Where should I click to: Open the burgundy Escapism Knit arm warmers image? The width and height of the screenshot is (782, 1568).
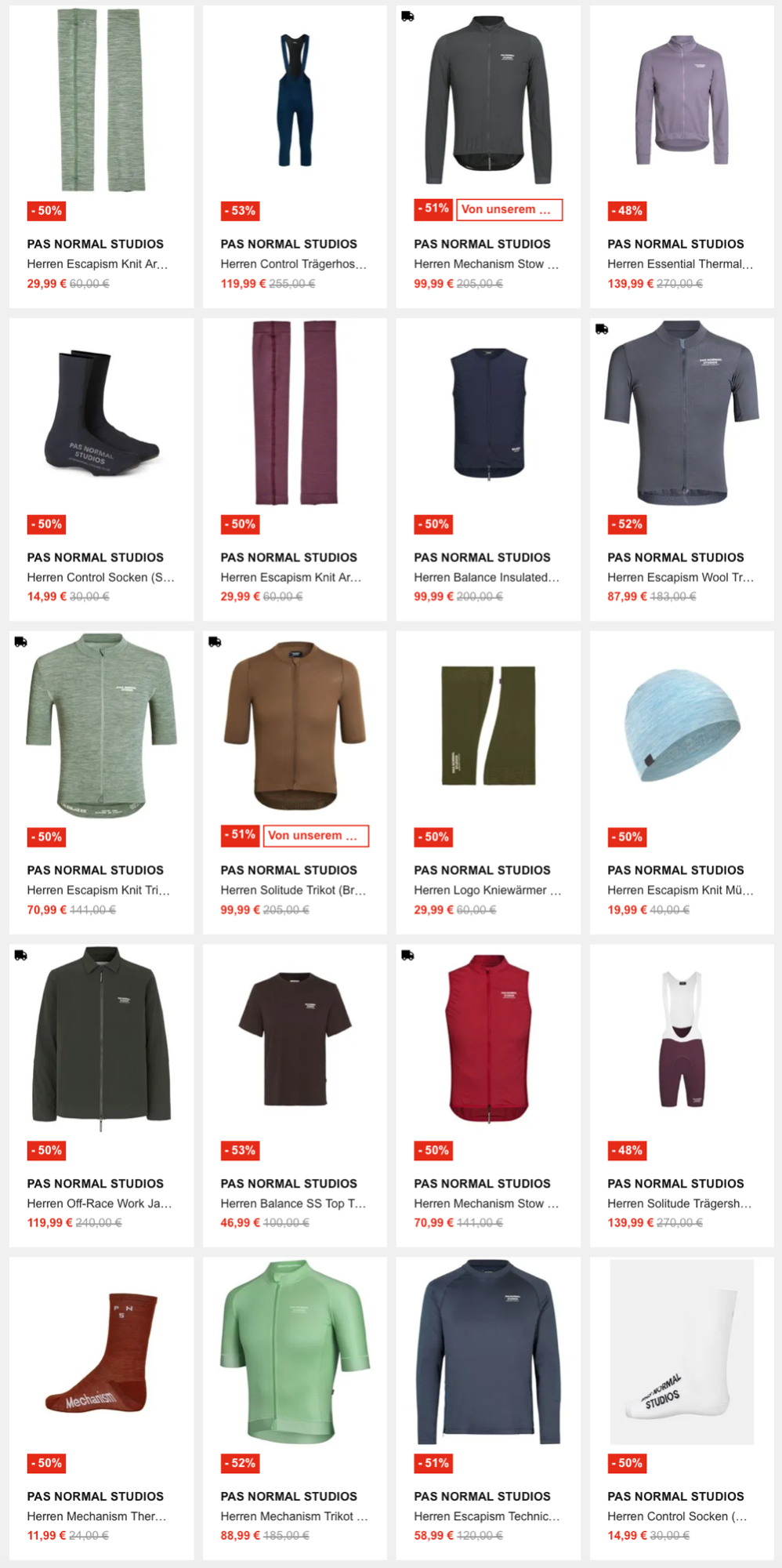click(295, 412)
